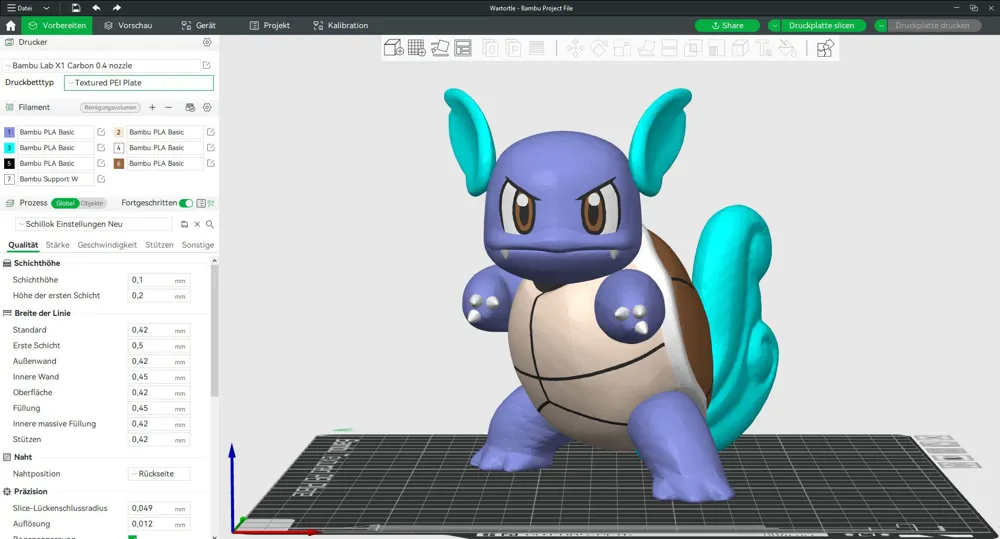
Task: Open filament 4 Bambu PLA Basic dropdown
Action: (165, 147)
